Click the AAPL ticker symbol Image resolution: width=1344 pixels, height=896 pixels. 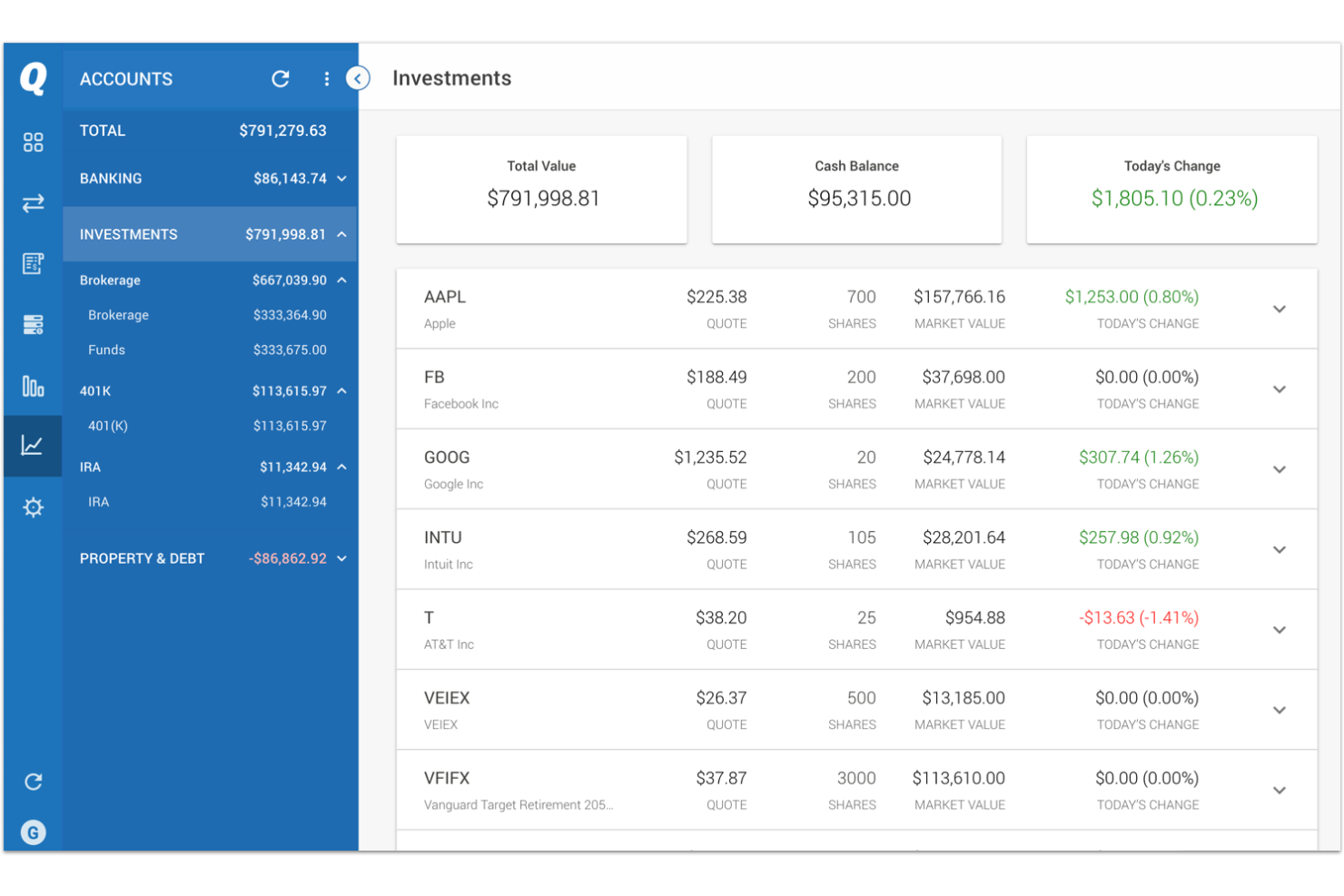[x=445, y=297]
